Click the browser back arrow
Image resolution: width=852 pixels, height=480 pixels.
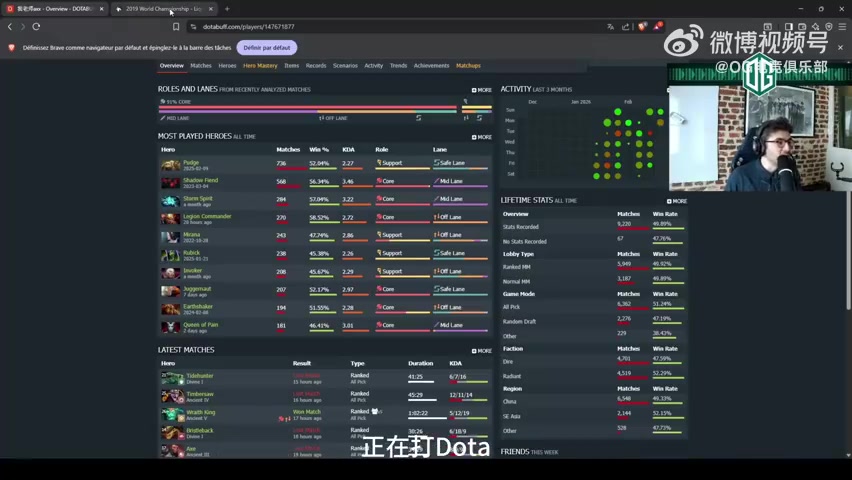(x=9, y=27)
